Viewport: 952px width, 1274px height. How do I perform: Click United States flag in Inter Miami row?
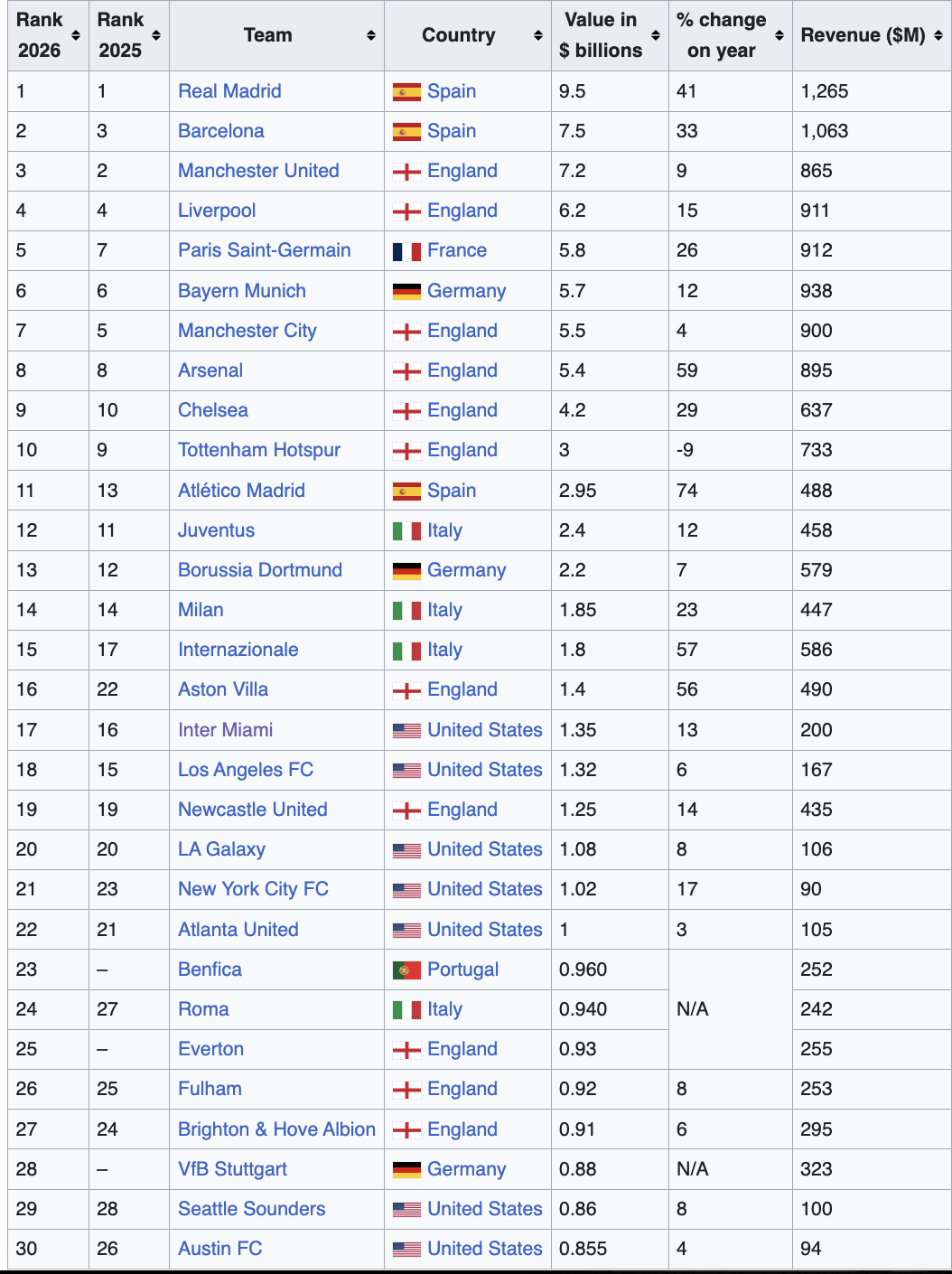406,731
